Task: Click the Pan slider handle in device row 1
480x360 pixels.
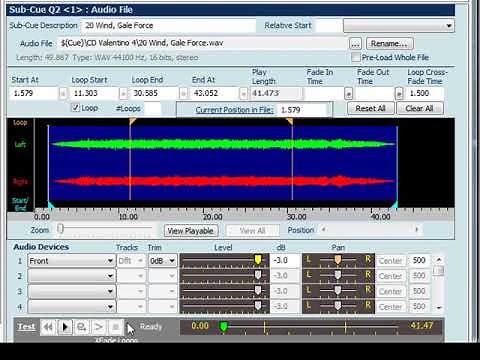Action: point(338,259)
